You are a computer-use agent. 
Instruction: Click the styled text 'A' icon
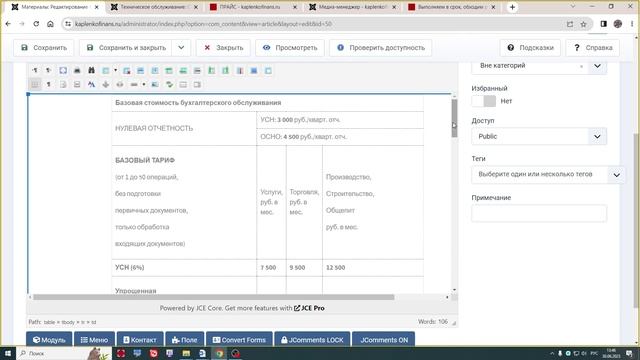(91, 84)
